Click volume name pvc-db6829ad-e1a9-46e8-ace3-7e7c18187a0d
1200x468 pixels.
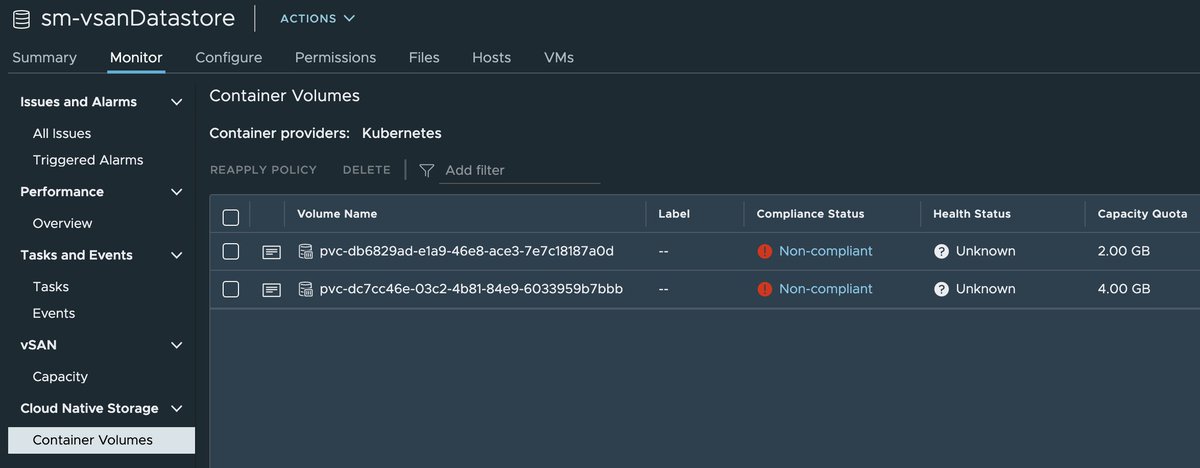[467, 251]
